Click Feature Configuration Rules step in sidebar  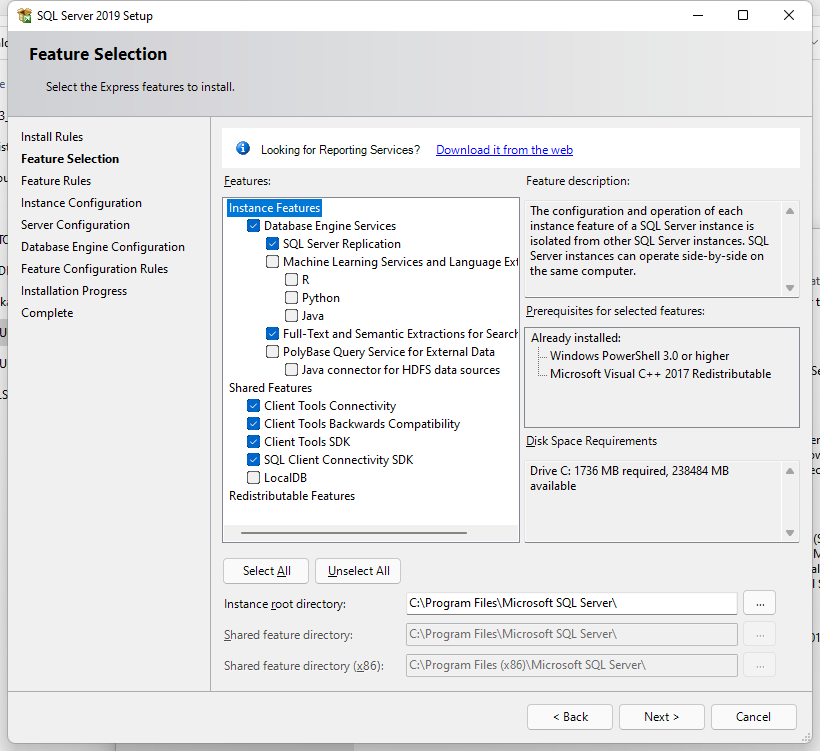(x=94, y=269)
